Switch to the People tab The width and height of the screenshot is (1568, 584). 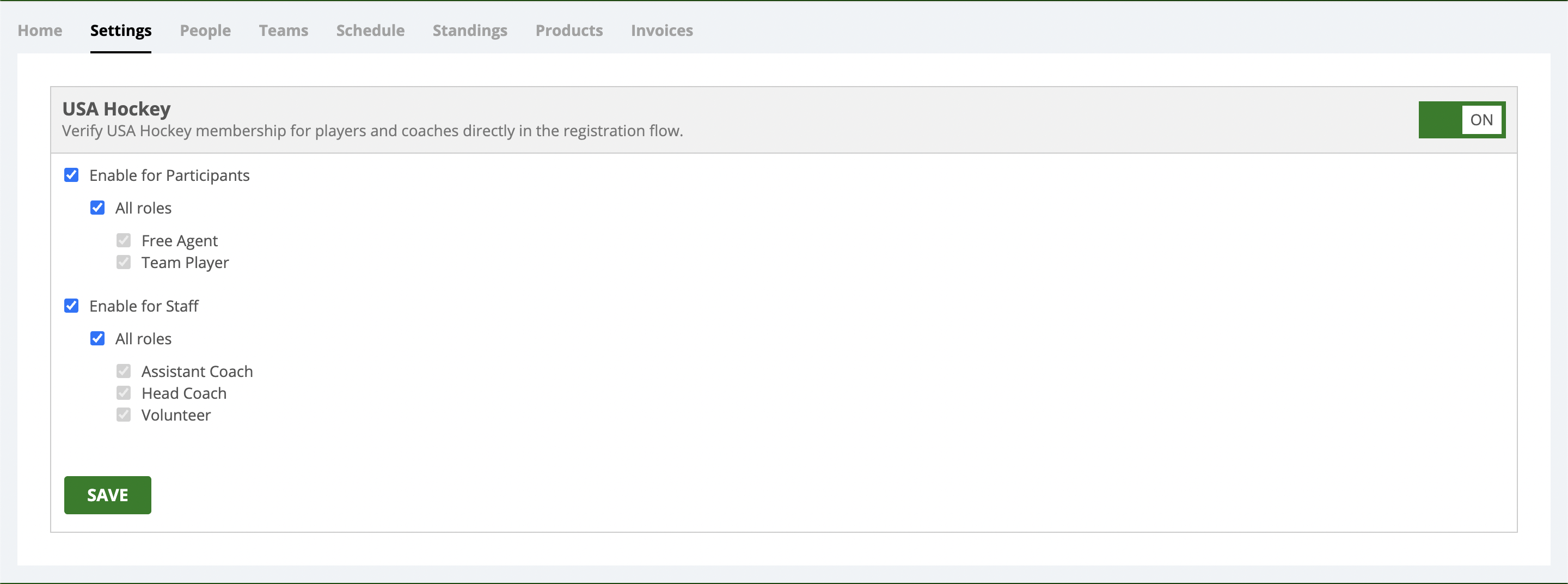205,31
